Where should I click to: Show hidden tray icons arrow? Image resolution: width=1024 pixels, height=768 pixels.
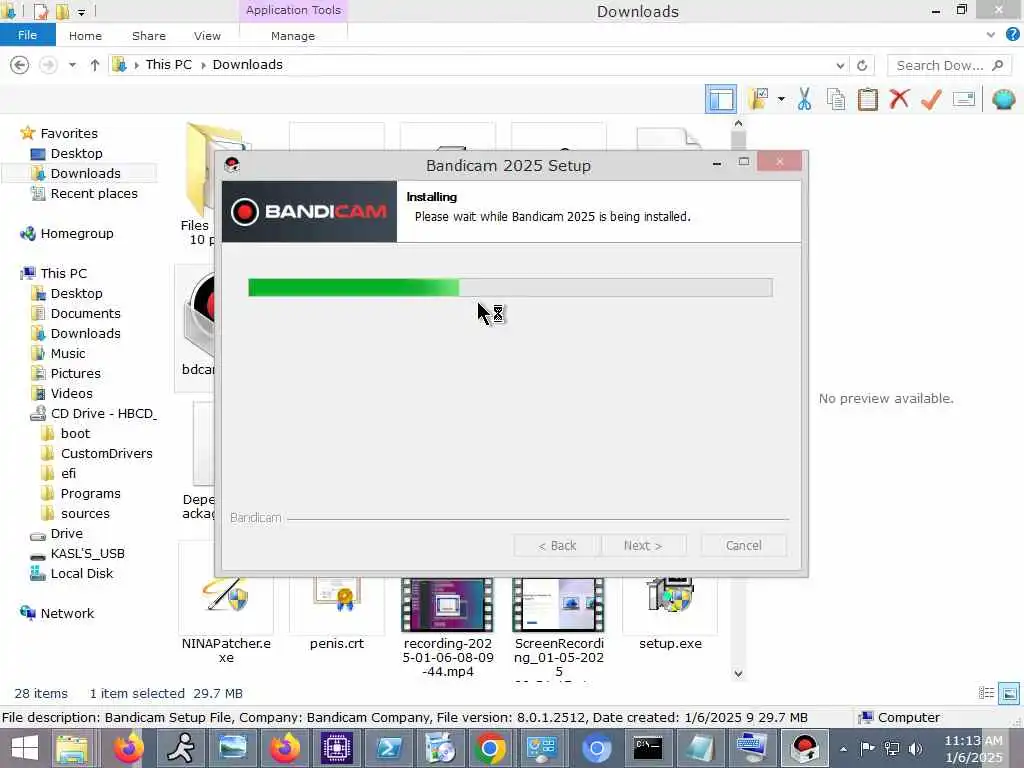844,748
